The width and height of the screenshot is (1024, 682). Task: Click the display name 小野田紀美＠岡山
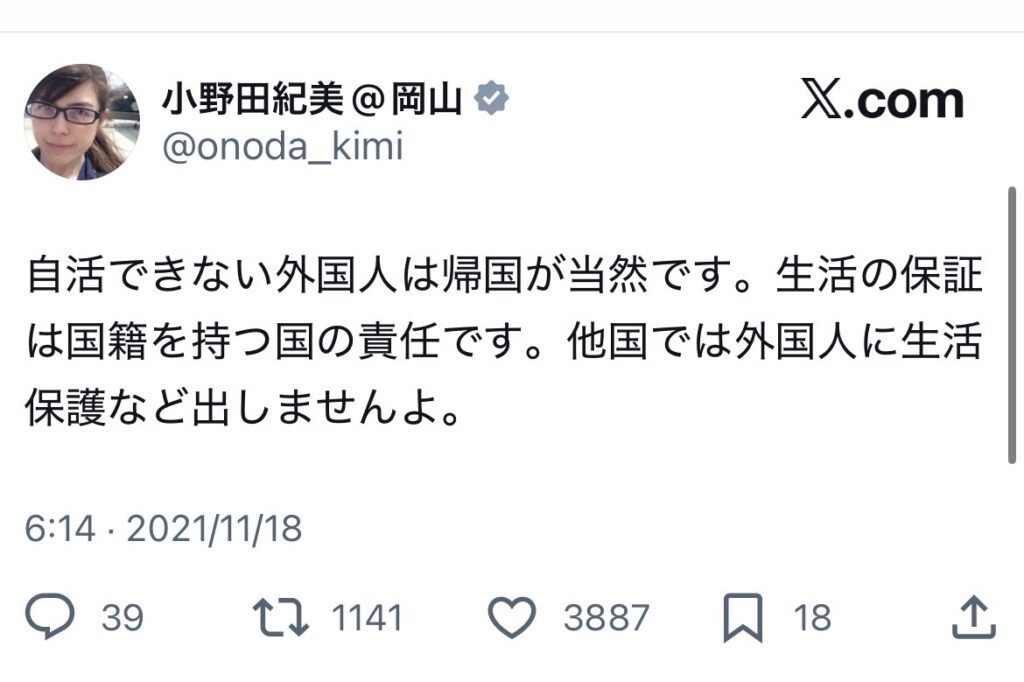click(312, 98)
